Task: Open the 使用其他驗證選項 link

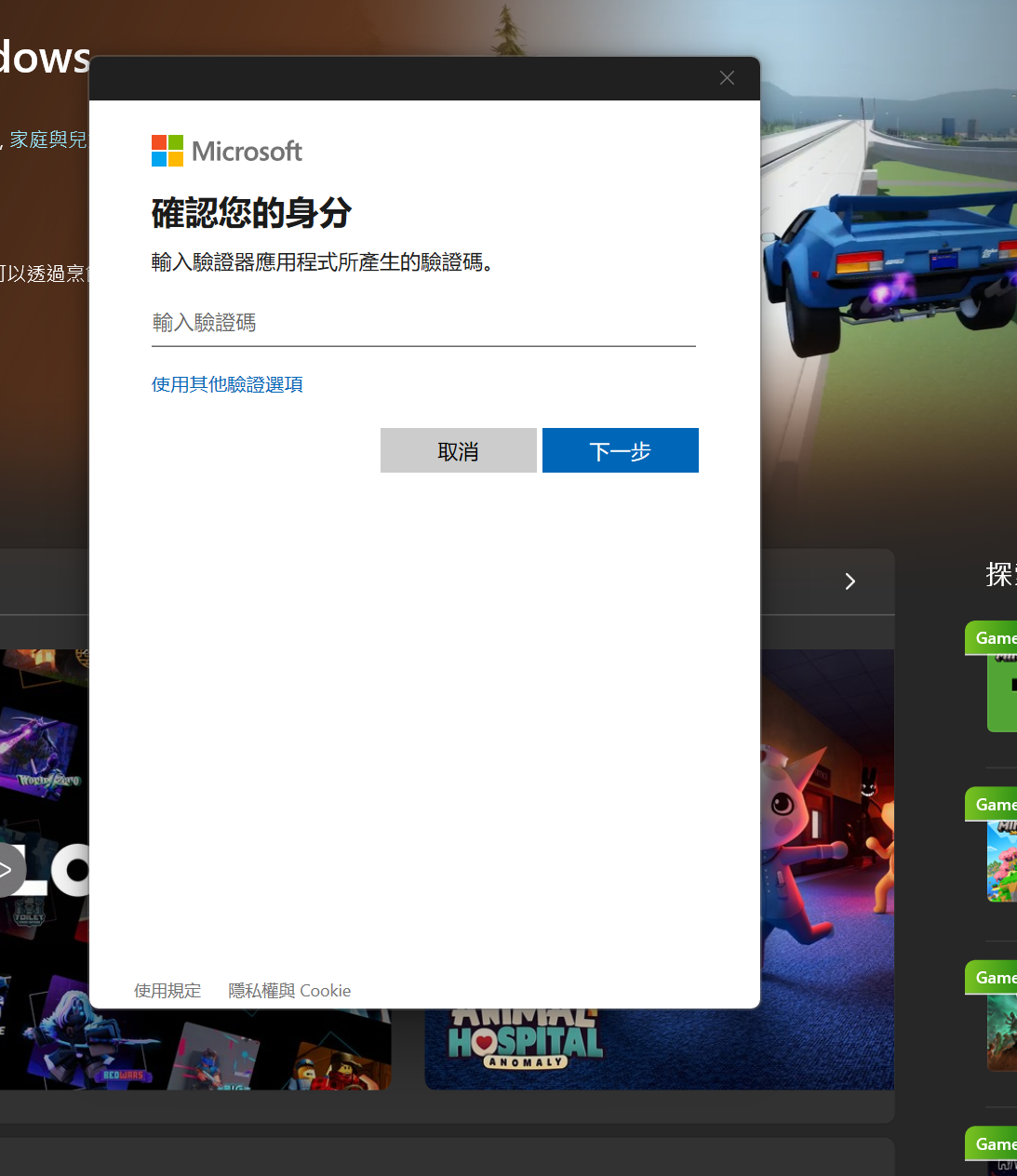Action: click(x=227, y=384)
